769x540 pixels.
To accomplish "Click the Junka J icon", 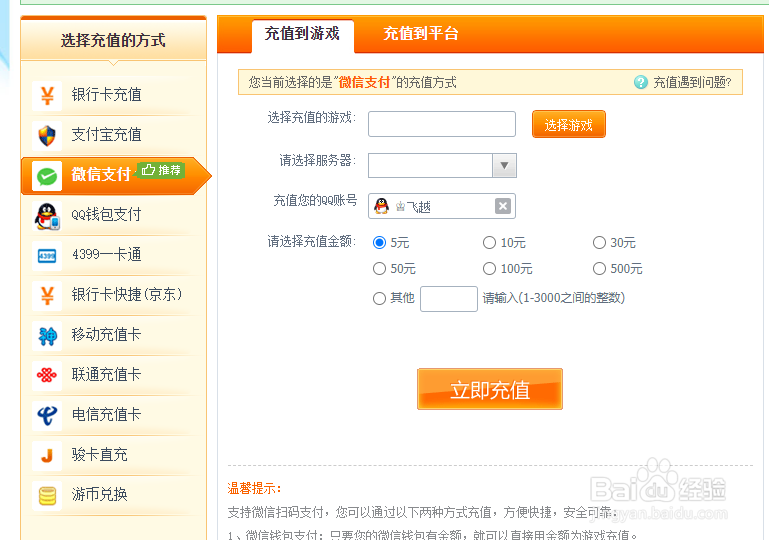I will [x=47, y=456].
